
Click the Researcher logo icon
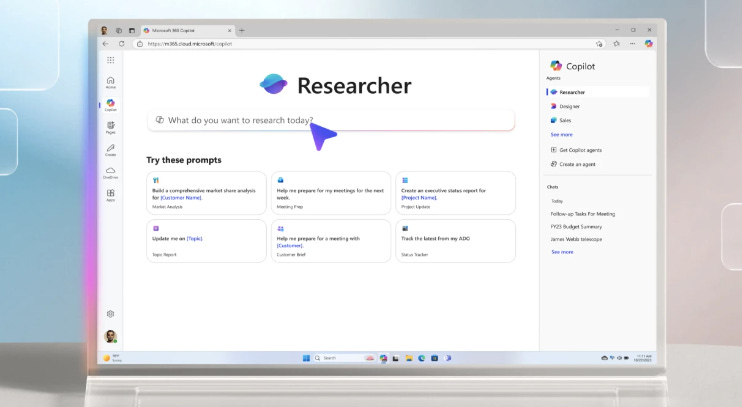[x=274, y=84]
